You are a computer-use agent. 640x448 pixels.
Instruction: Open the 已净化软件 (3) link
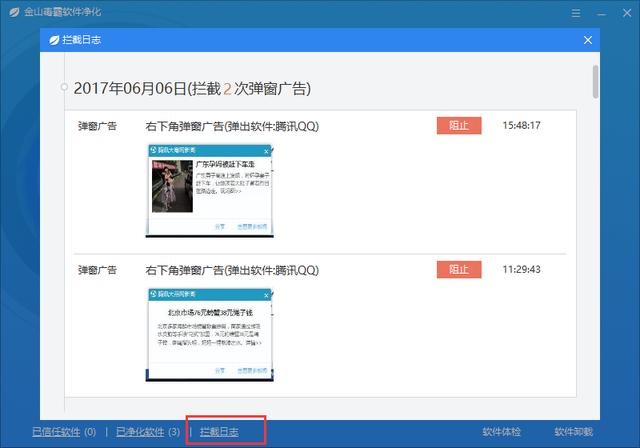pos(148,432)
